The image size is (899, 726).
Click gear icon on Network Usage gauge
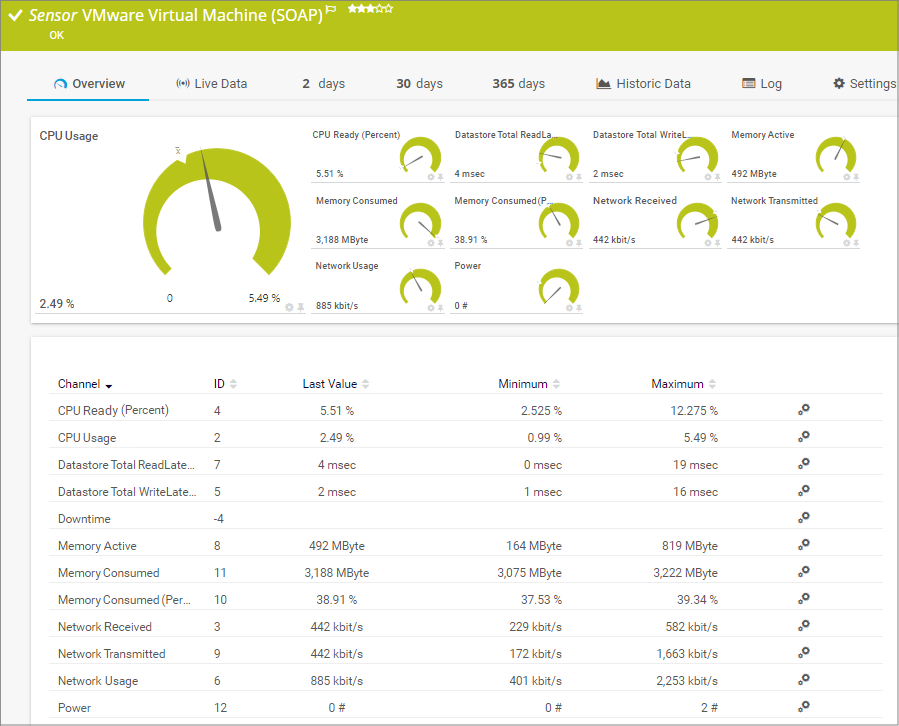(431, 309)
